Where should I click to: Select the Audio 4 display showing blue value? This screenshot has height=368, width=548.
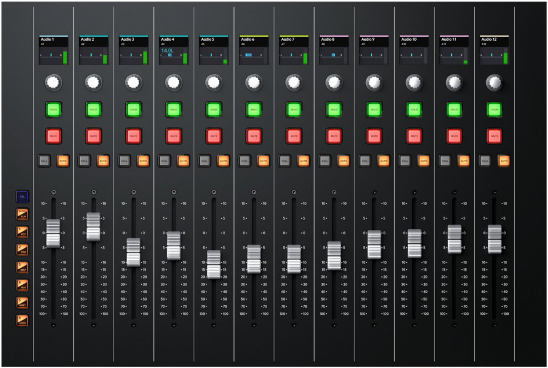coord(174,50)
